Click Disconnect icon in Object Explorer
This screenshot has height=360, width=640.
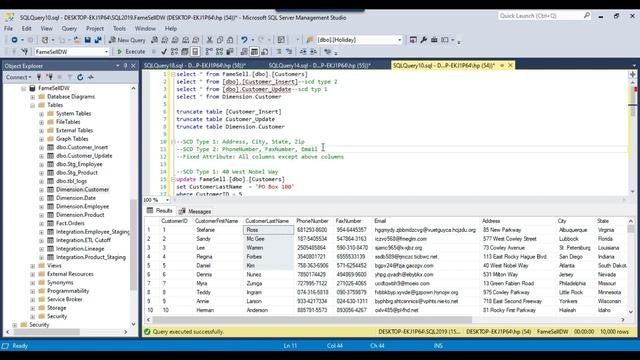(49, 77)
